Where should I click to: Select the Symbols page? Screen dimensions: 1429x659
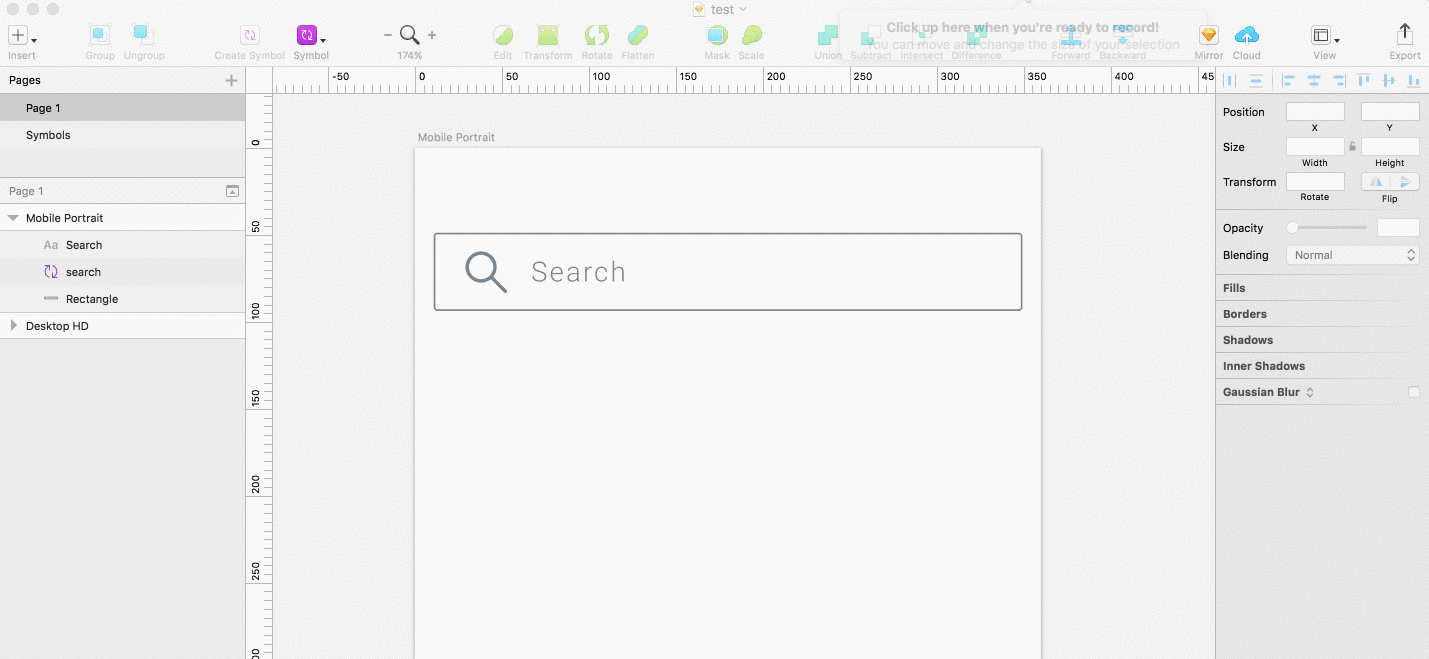coord(122,135)
